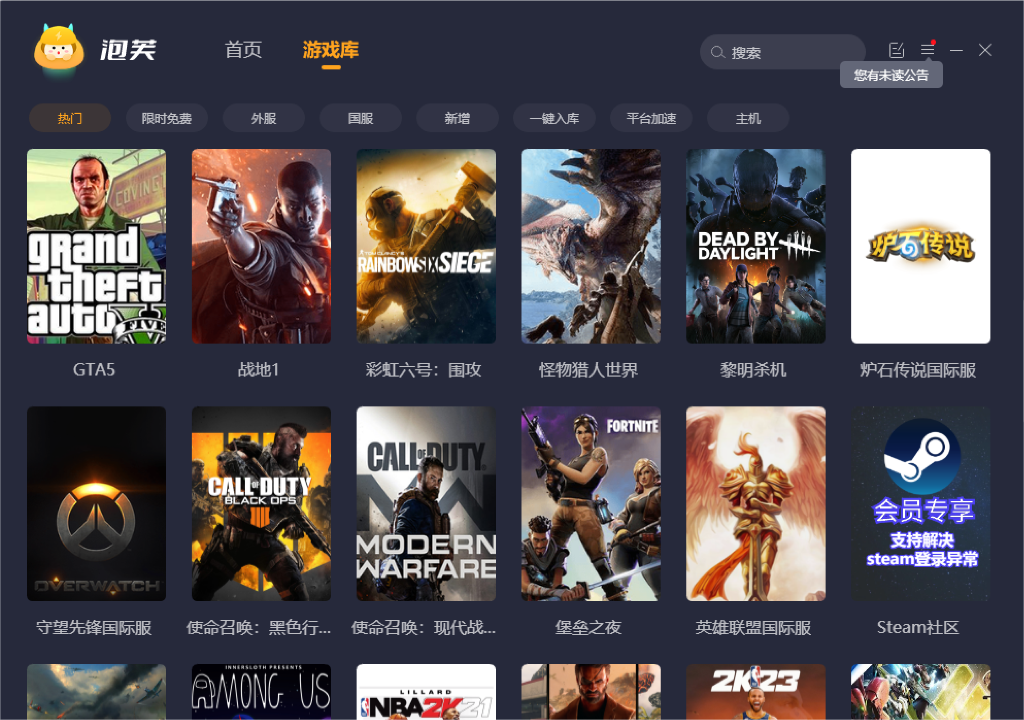Image resolution: width=1024 pixels, height=720 pixels.
Task: Open the Grand Theft Auto V cover
Action: click(97, 246)
